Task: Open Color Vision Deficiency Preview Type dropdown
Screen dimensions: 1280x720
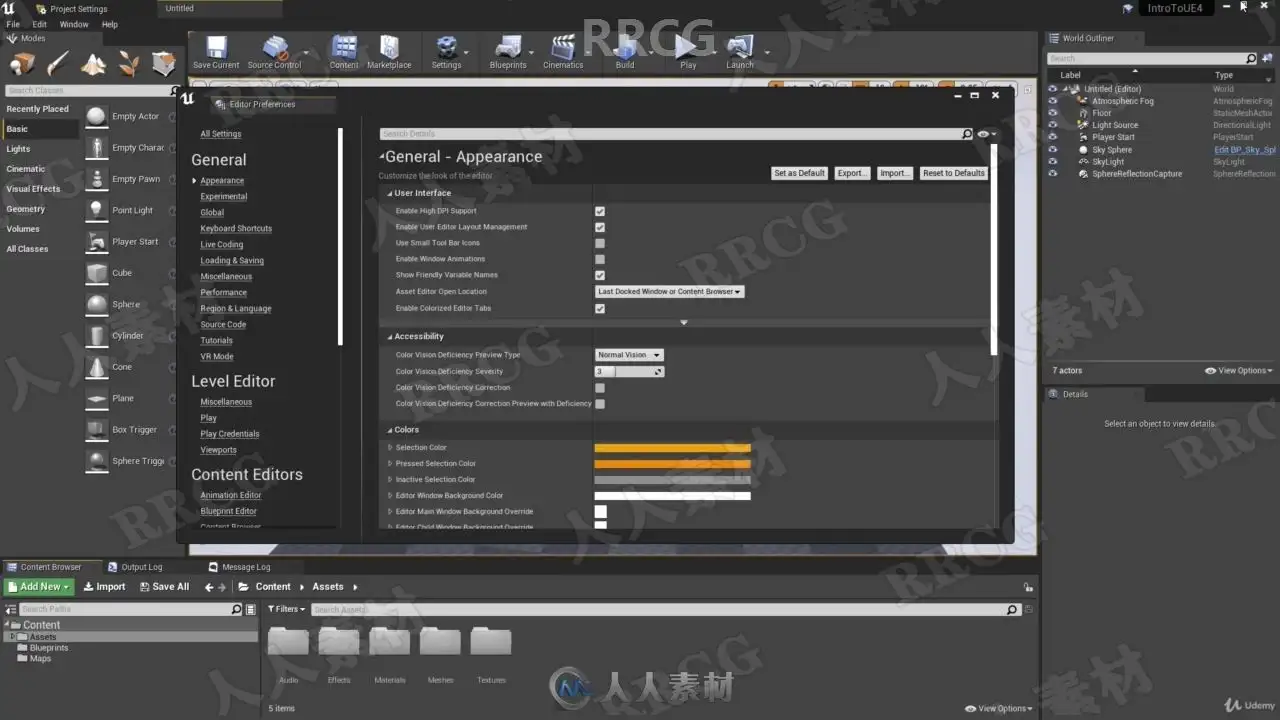Action: (629, 355)
